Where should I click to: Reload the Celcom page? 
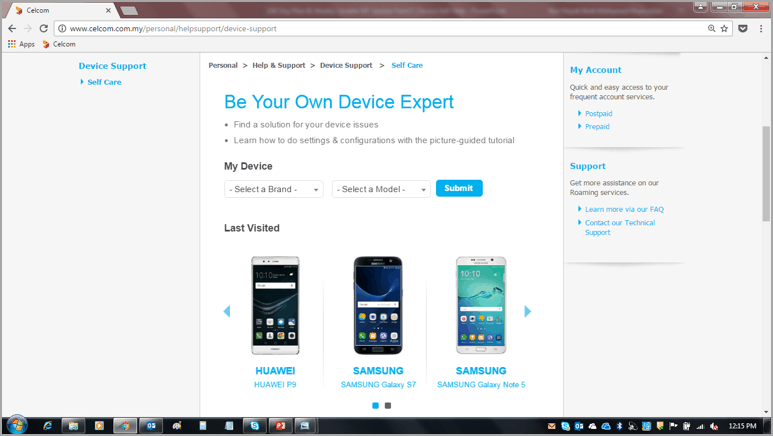tap(43, 29)
